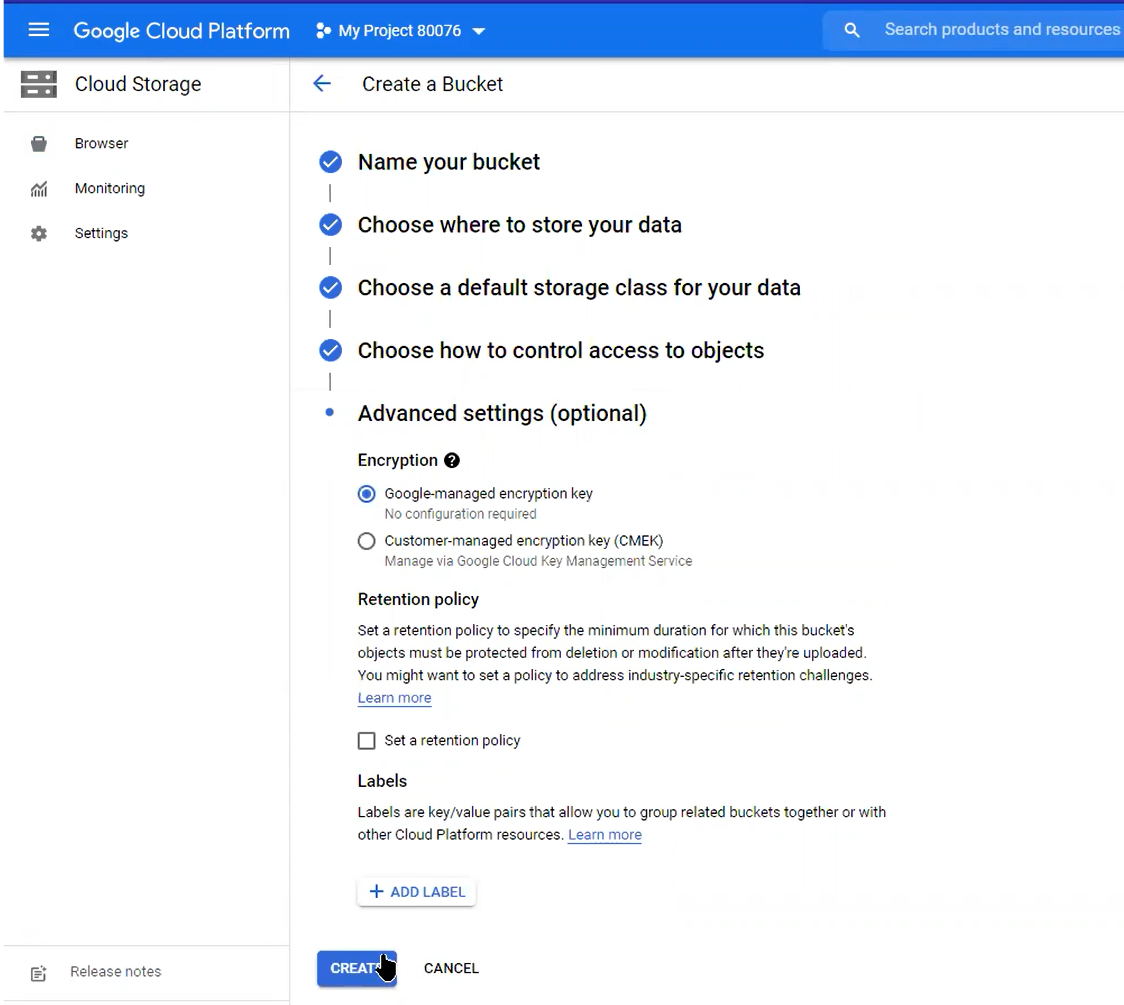1124x1005 pixels.
Task: Click the search magnifier icon in the top bar
Action: point(851,29)
